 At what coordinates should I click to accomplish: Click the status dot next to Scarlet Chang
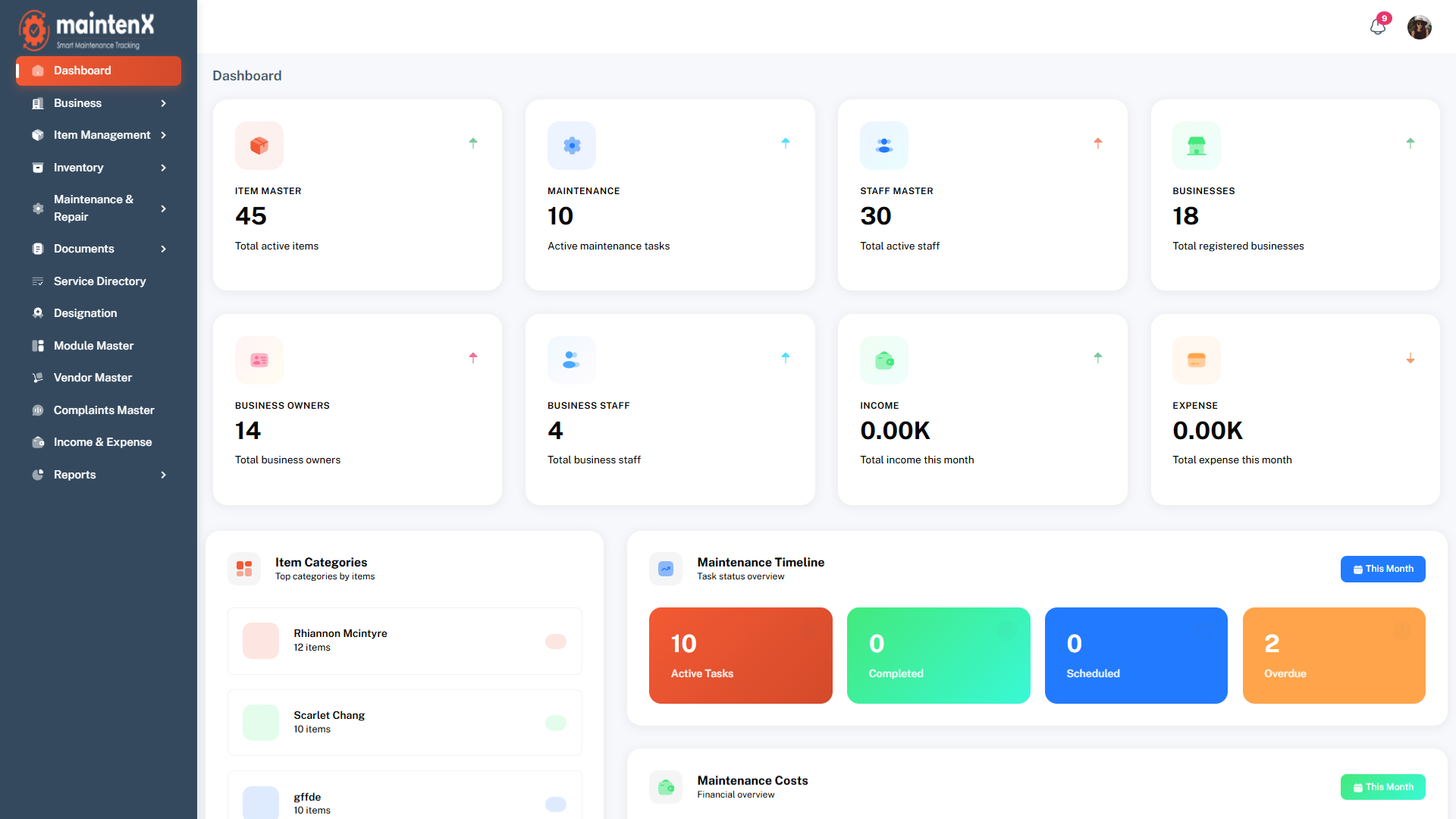click(556, 723)
